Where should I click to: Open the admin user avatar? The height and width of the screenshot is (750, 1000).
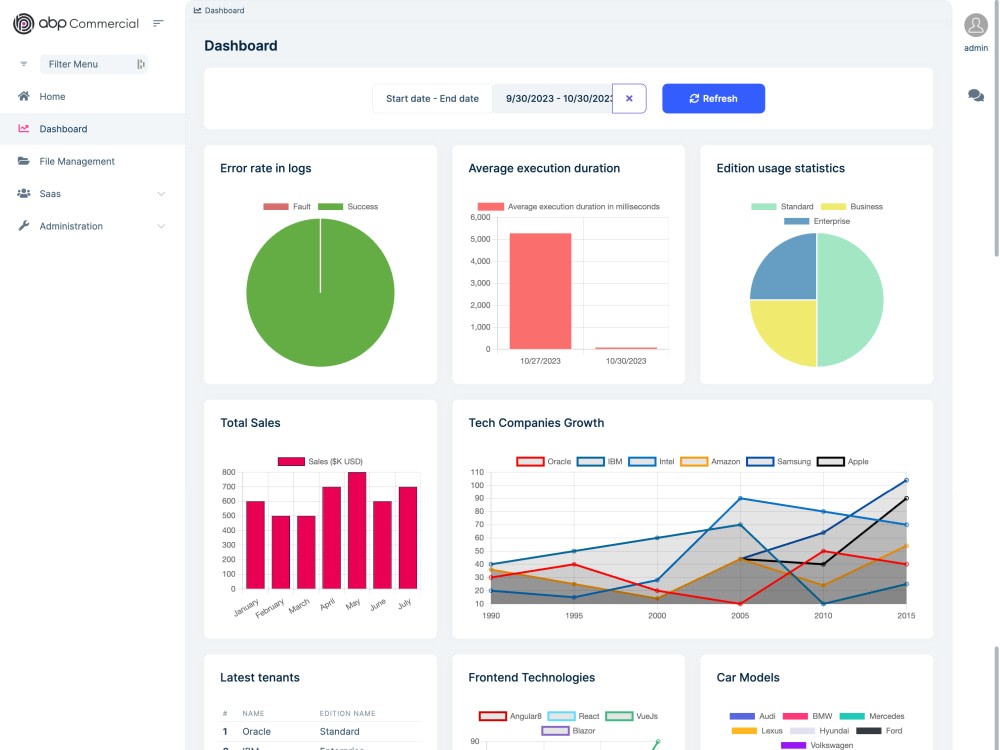pyautogui.click(x=976, y=26)
